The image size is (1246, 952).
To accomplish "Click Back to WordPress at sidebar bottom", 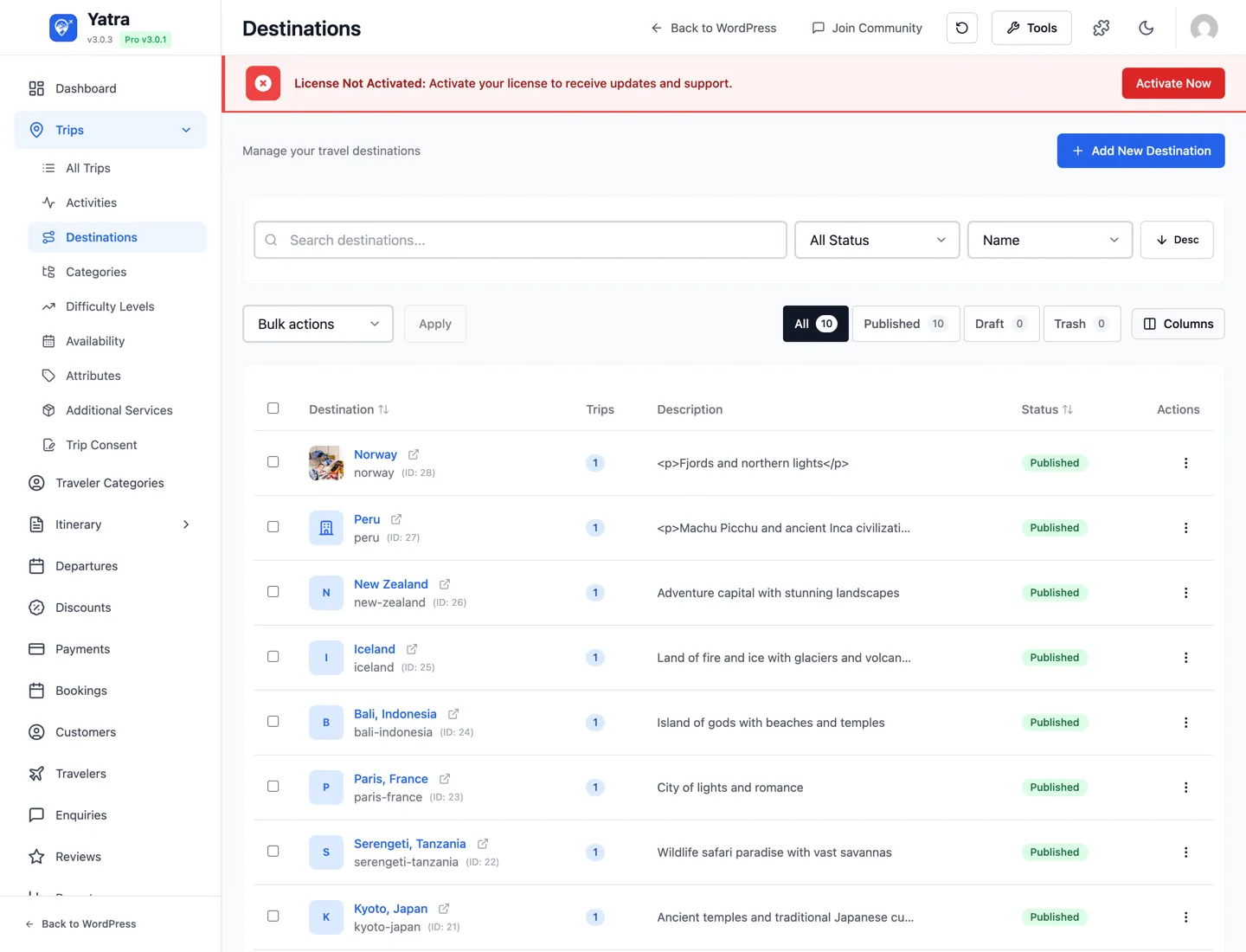I will (80, 924).
